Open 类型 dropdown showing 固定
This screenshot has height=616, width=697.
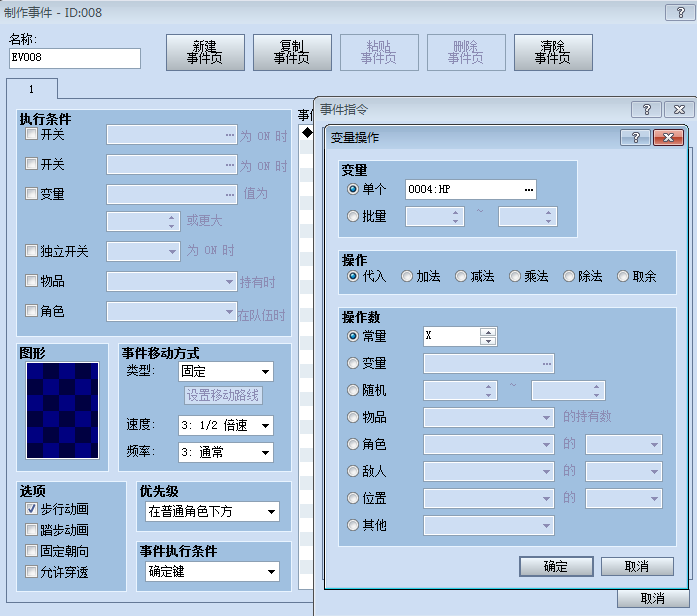tap(226, 372)
